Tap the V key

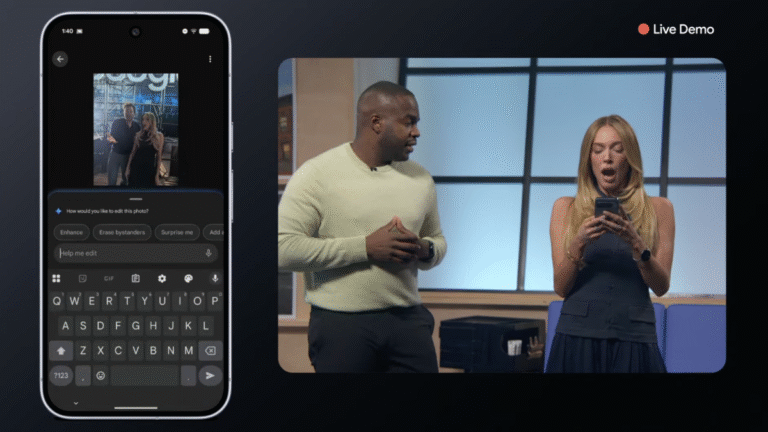(136, 351)
